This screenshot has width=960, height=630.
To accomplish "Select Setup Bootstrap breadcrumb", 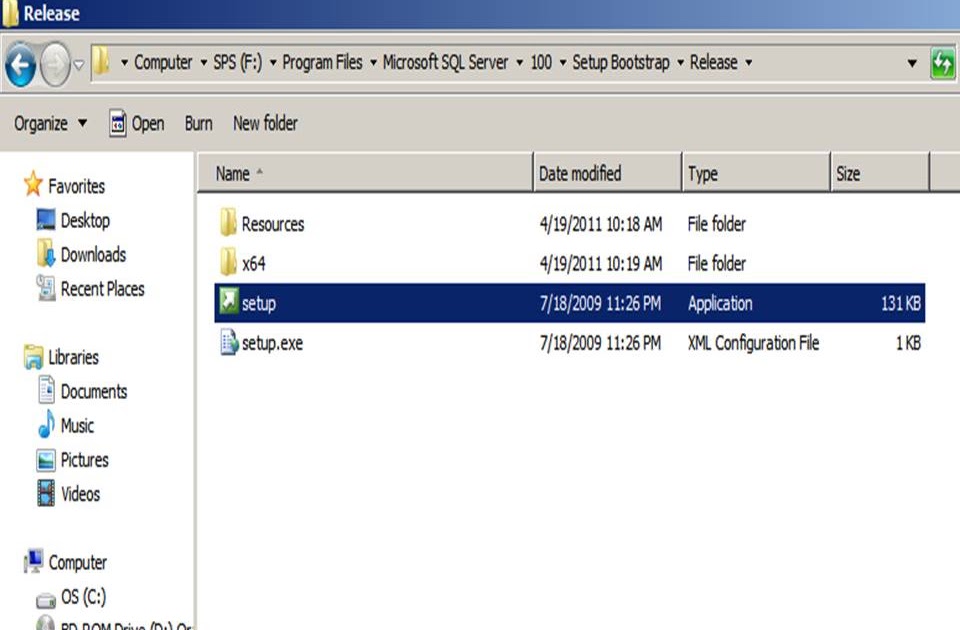I will pos(621,62).
